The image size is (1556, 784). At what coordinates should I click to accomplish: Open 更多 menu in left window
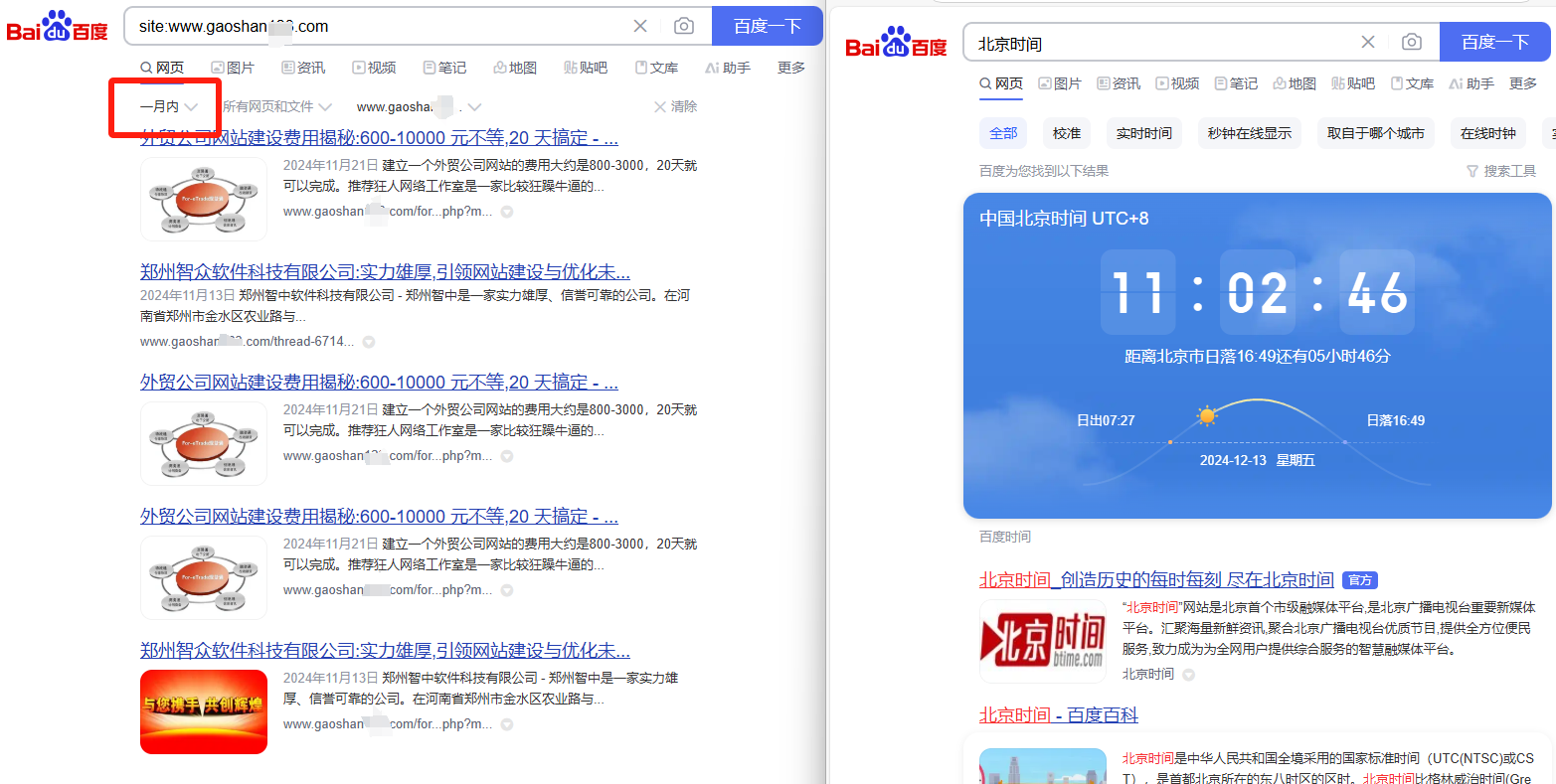[x=791, y=68]
